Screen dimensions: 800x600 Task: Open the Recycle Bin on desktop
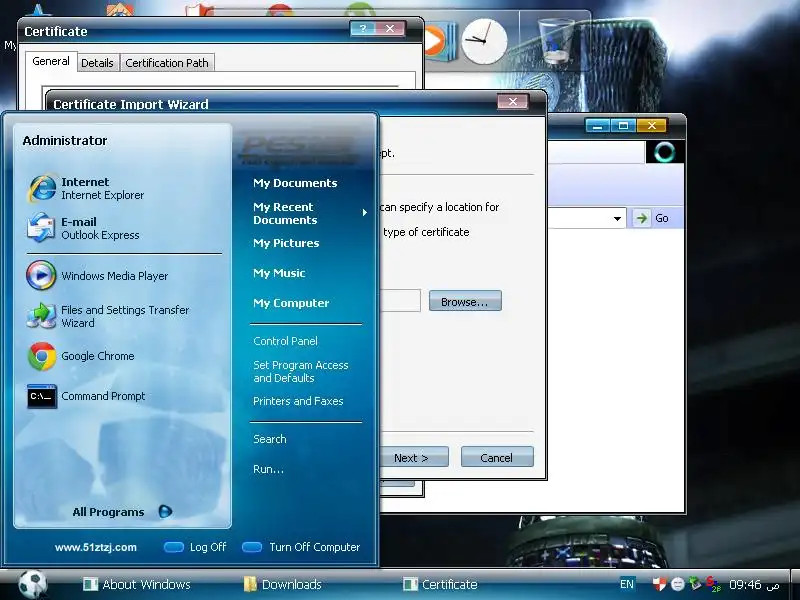coord(556,41)
